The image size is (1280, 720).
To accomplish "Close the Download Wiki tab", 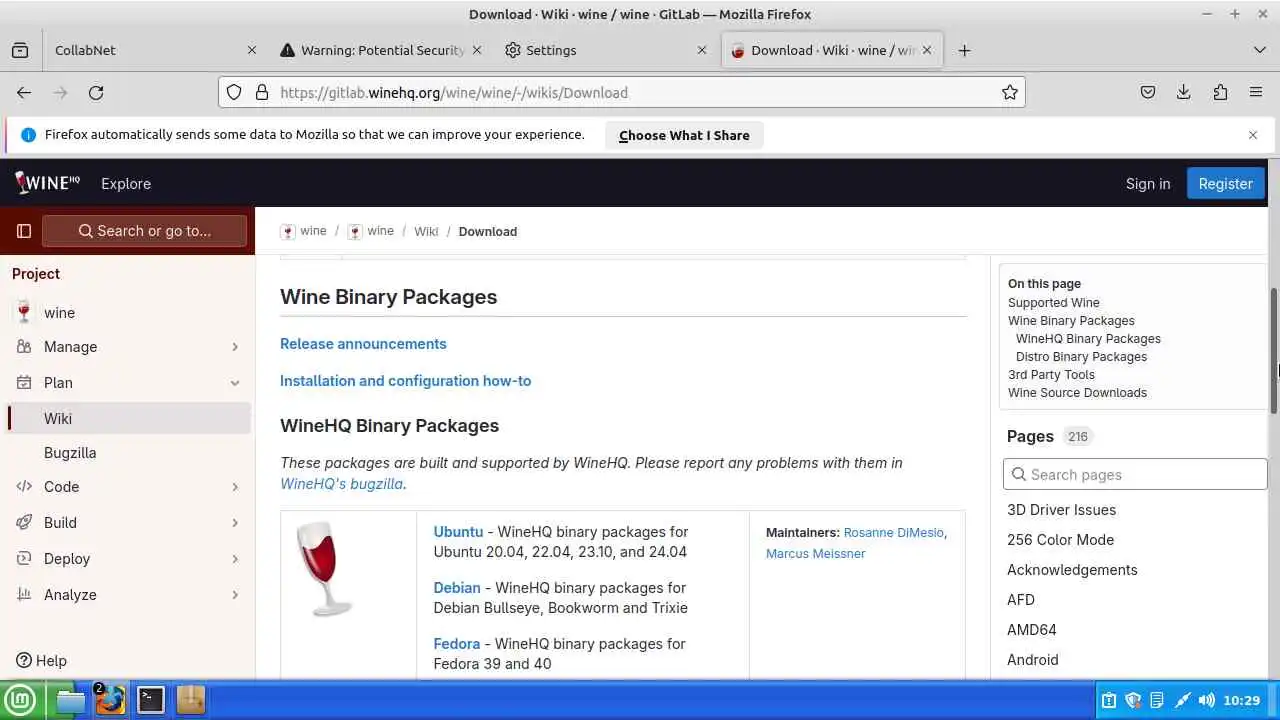I will point(927,50).
